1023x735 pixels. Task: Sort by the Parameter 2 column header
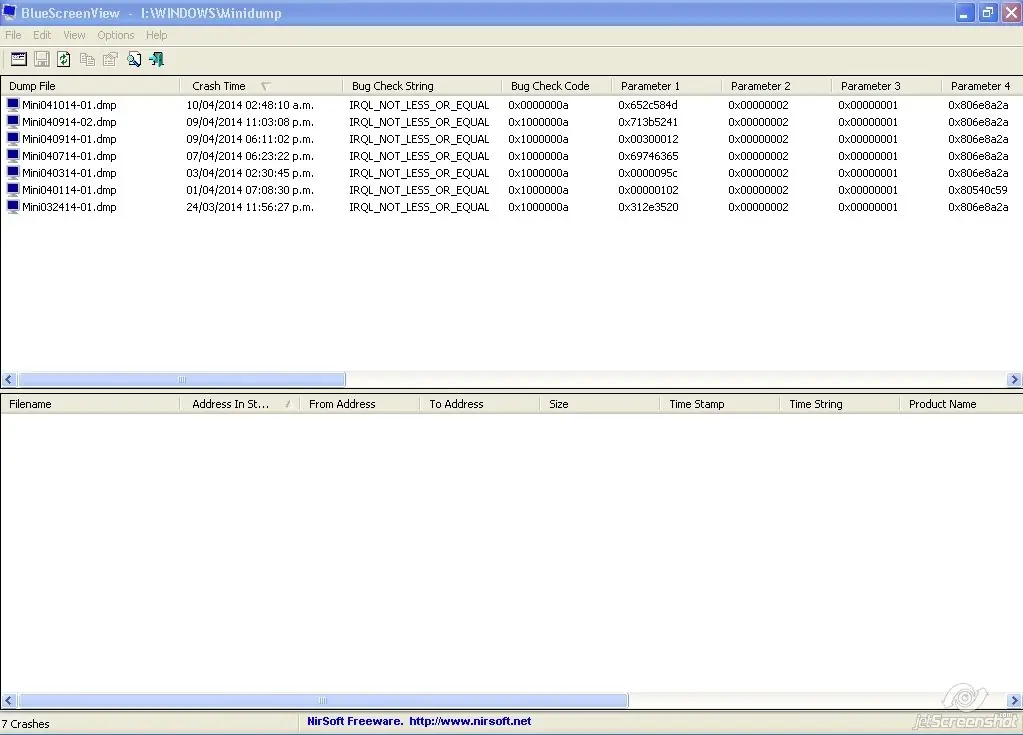[x=776, y=86]
